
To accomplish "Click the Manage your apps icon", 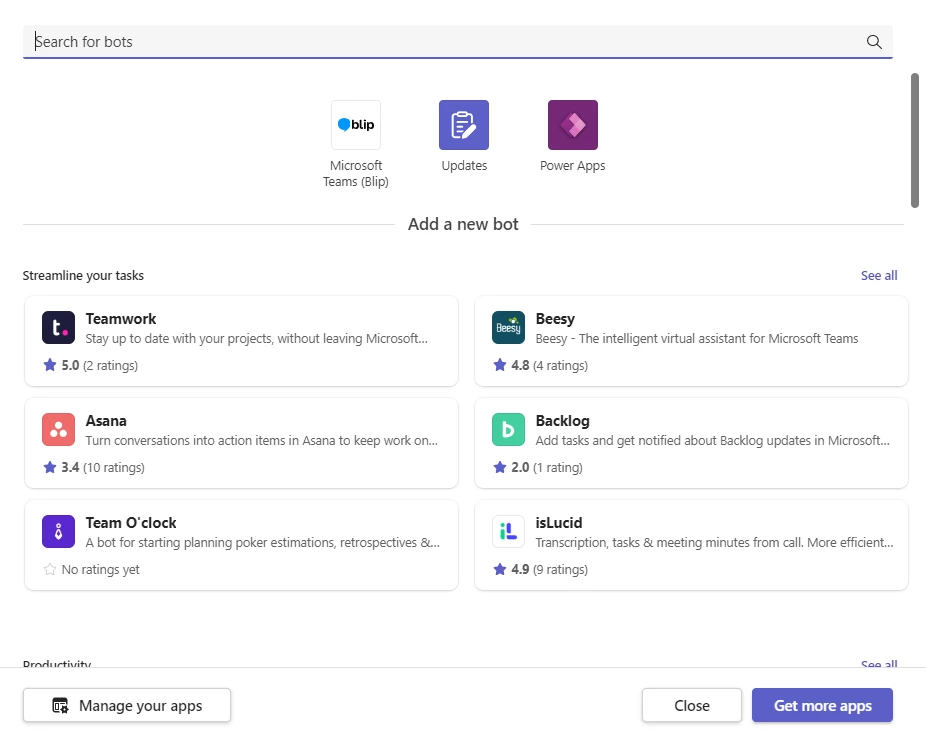I will [x=60, y=705].
